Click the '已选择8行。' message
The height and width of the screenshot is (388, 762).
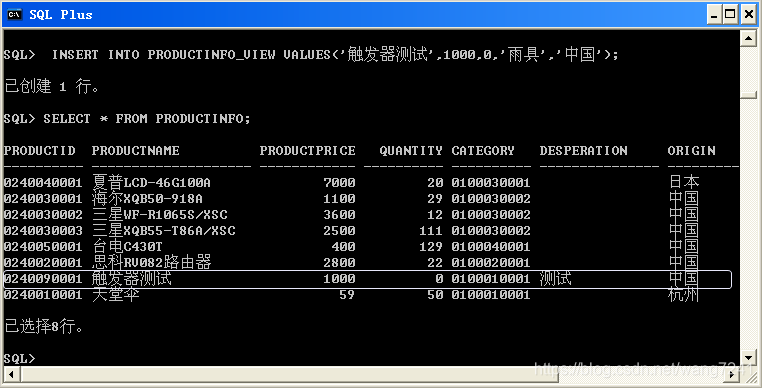point(44,327)
